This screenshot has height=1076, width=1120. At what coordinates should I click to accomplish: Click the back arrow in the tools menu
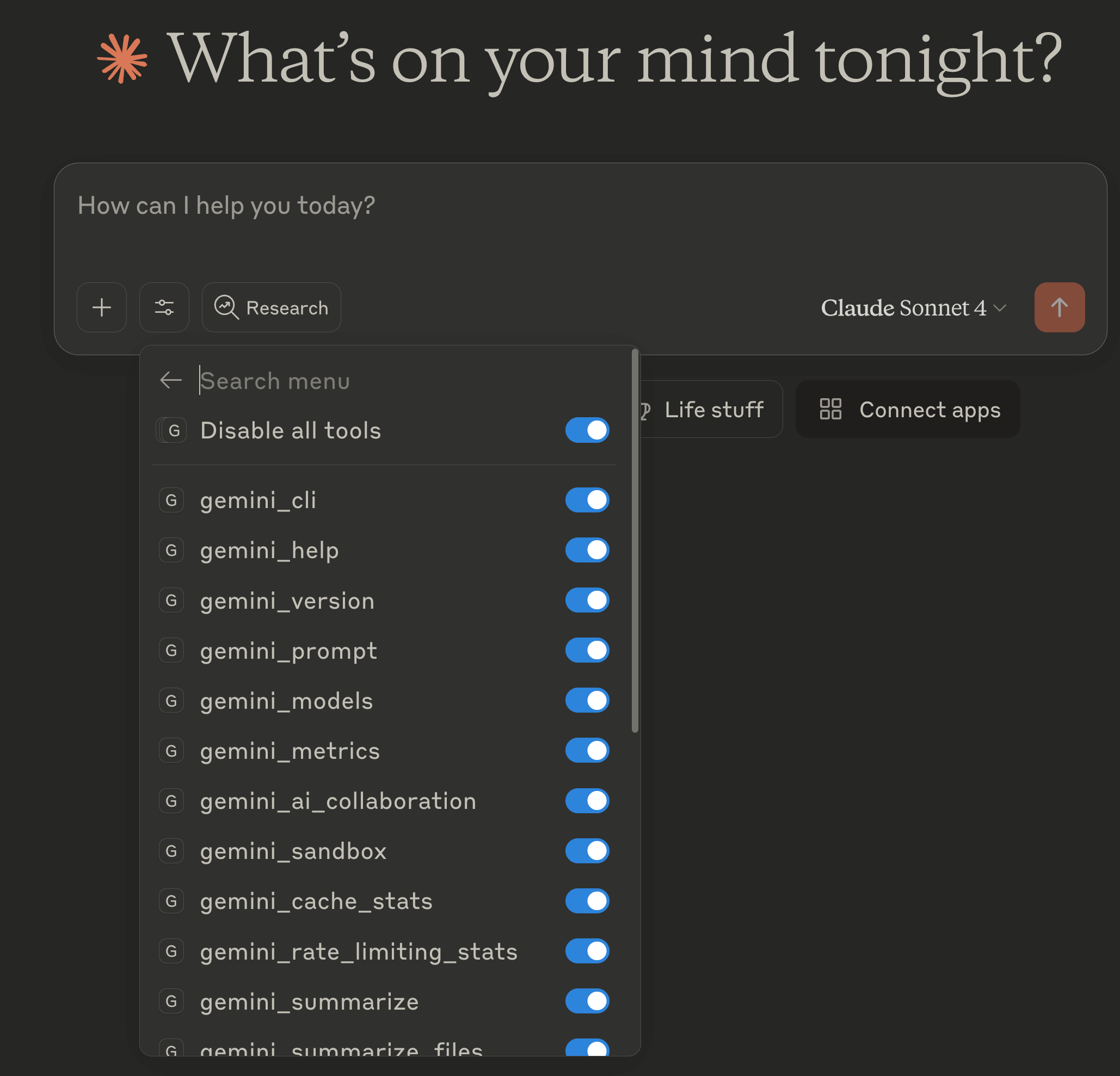click(170, 380)
